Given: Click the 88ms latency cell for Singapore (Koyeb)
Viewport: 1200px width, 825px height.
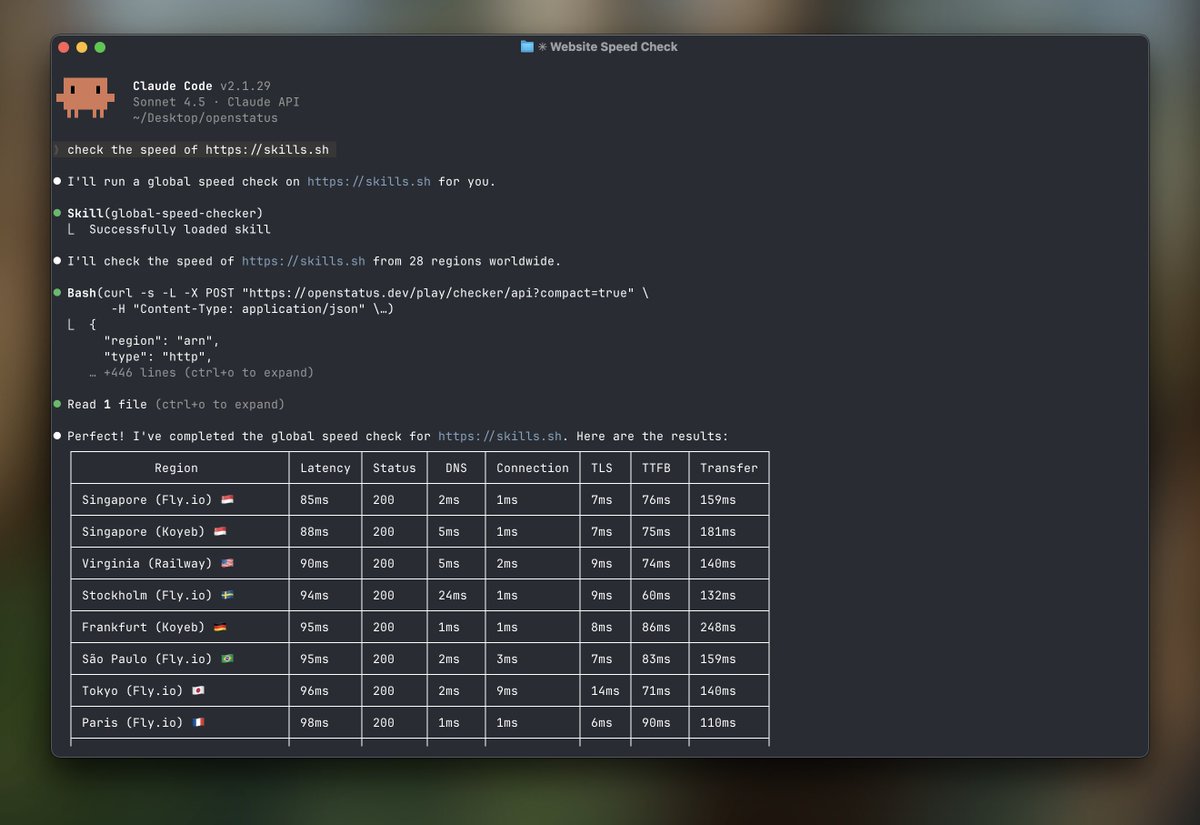Looking at the screenshot, I should tap(314, 532).
